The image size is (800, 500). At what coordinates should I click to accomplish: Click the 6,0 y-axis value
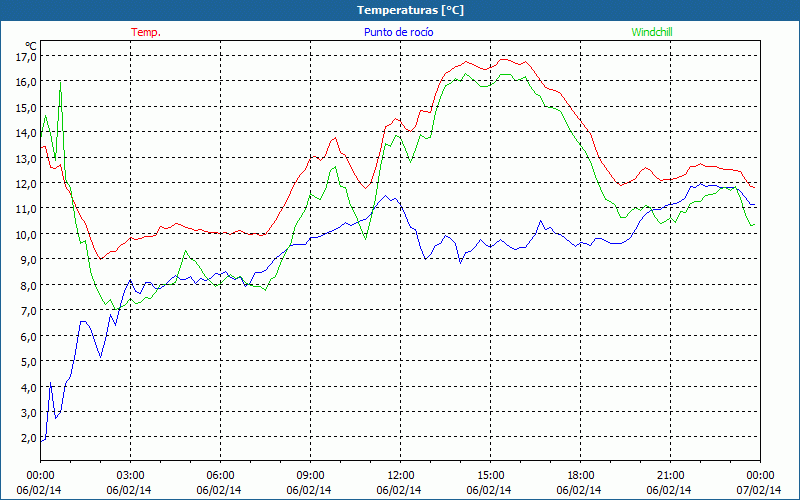[28, 336]
